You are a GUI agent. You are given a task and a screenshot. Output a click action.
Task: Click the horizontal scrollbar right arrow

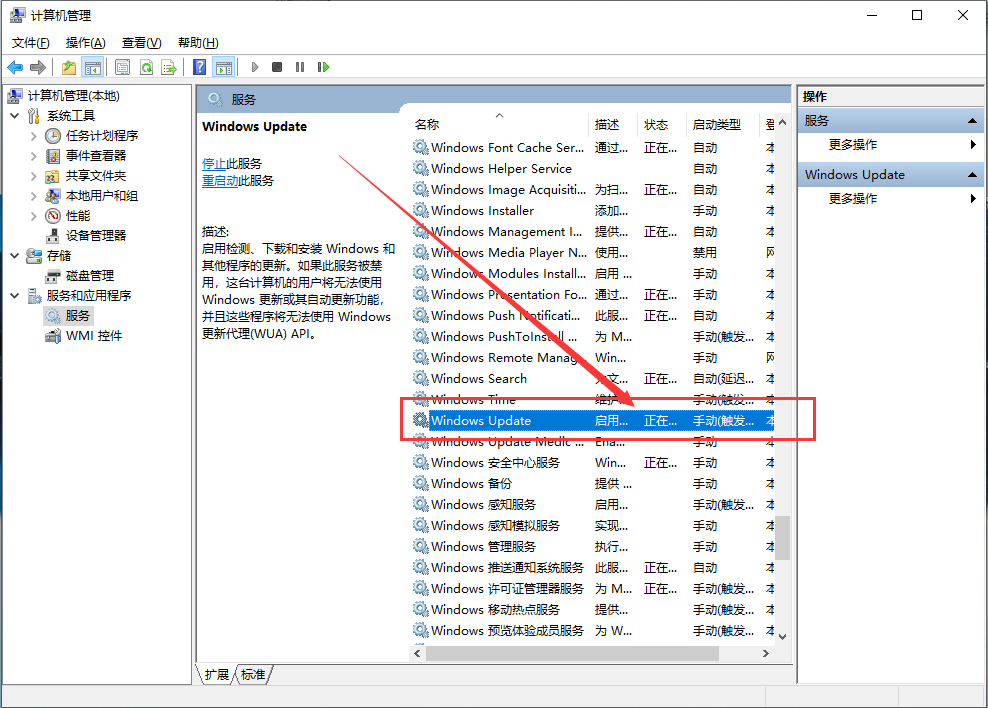(x=766, y=654)
